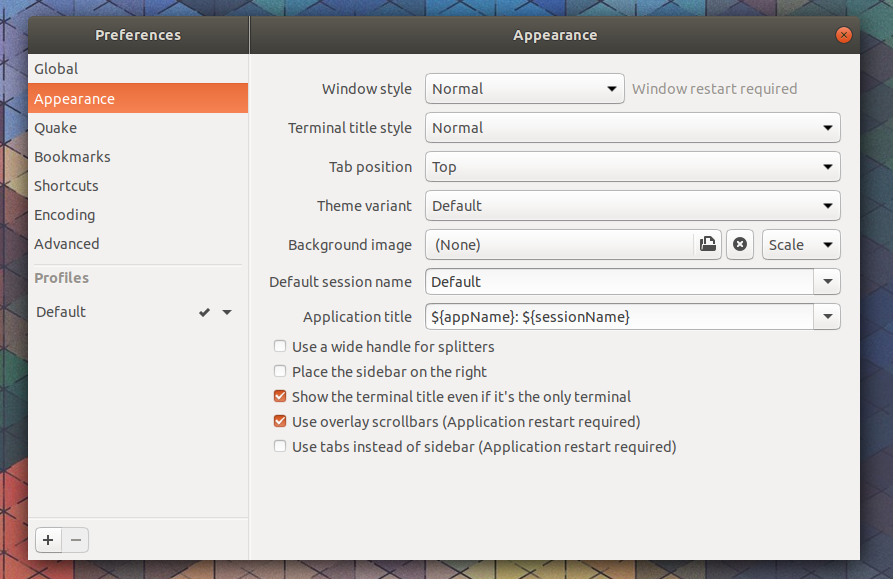Enable tabs instead of sidebar

(x=280, y=446)
